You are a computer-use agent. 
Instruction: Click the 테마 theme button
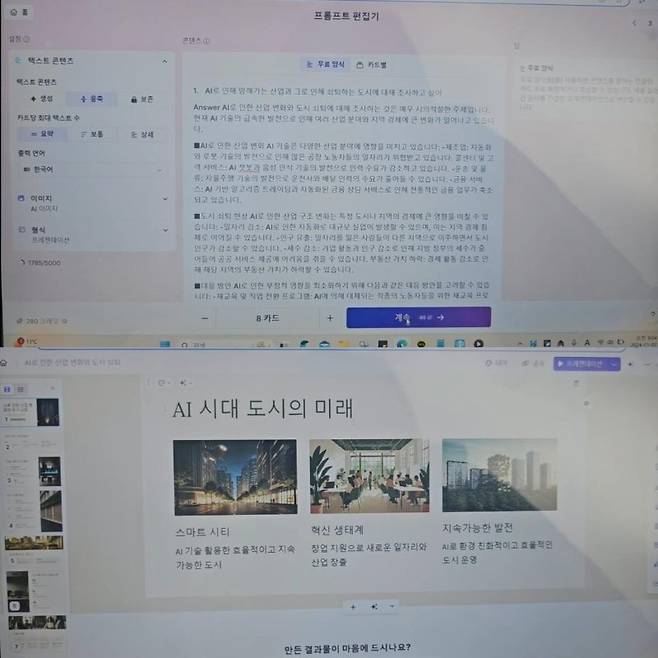tap(496, 363)
